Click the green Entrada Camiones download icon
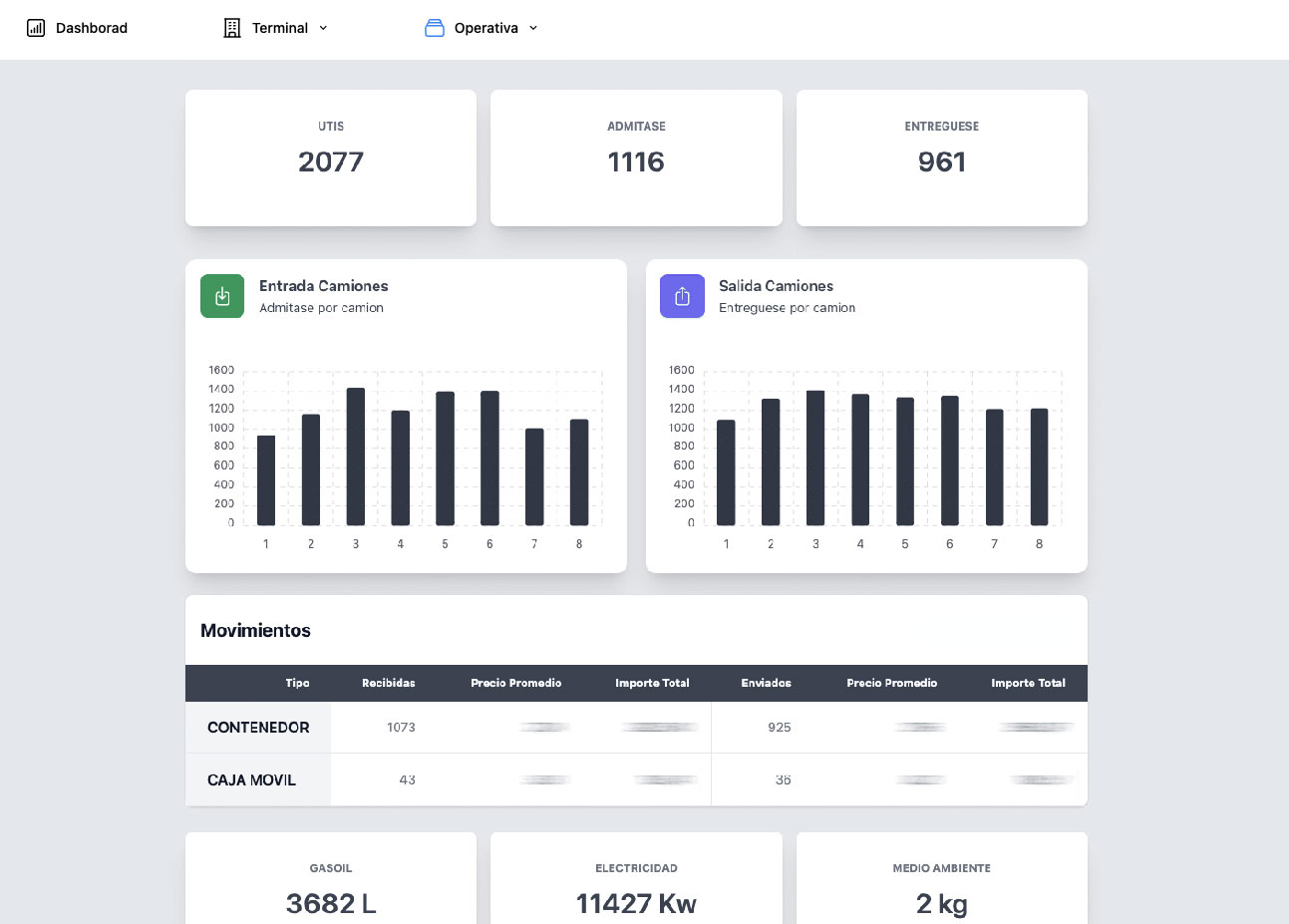The width and height of the screenshot is (1289, 924). pos(222,296)
